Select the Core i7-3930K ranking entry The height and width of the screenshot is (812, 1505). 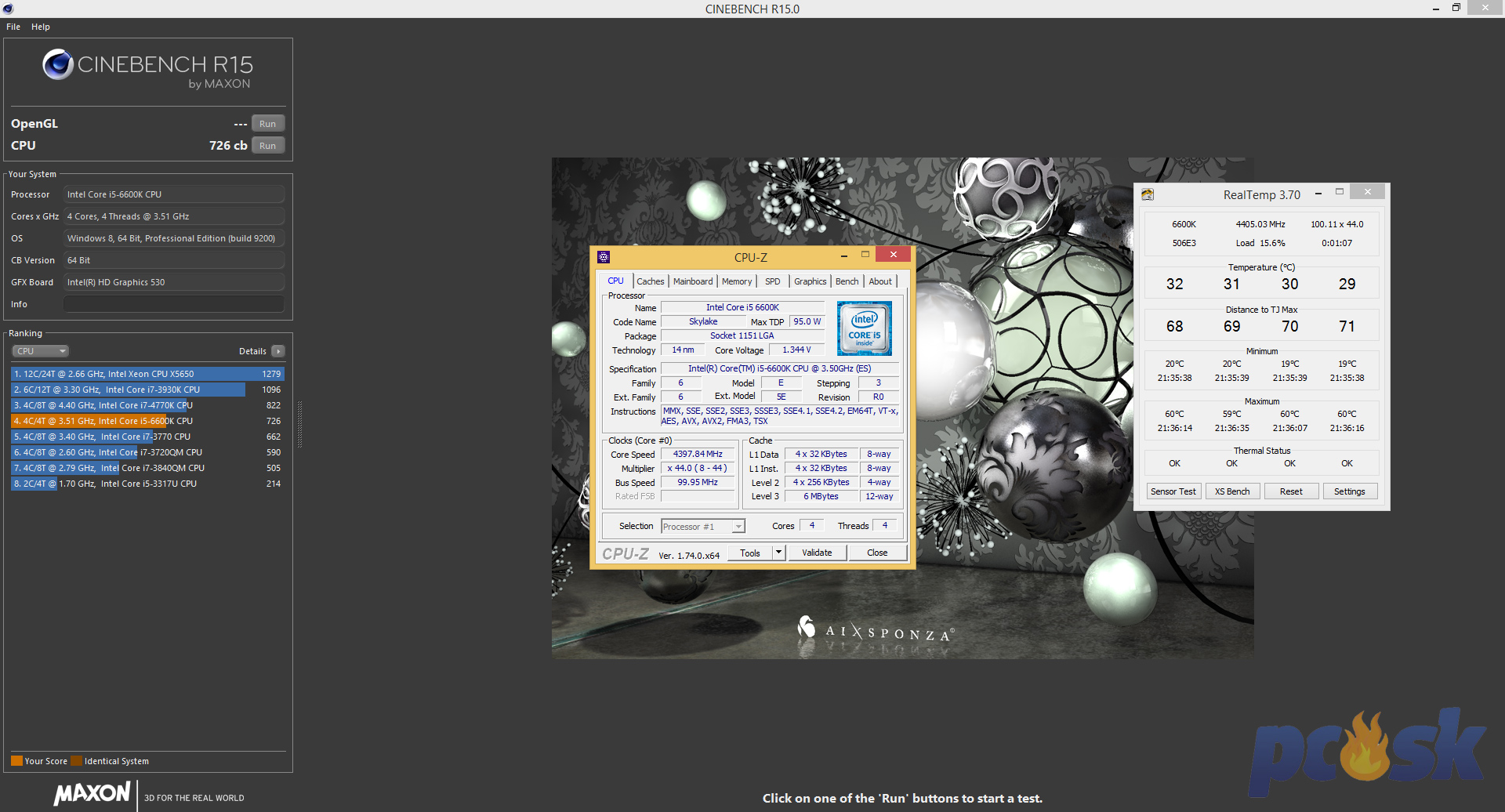pos(147,390)
